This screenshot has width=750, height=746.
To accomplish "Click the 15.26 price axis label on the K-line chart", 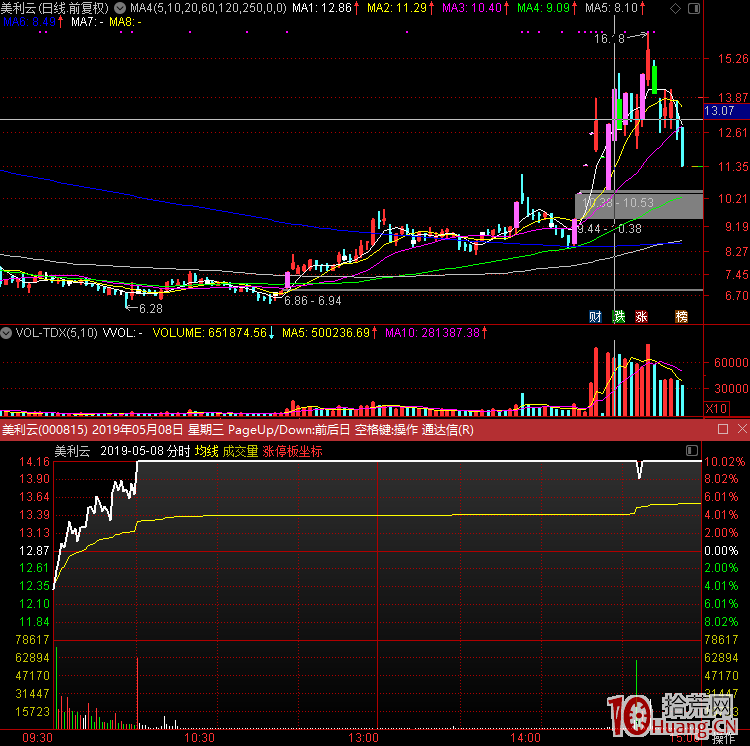I will pos(733,59).
